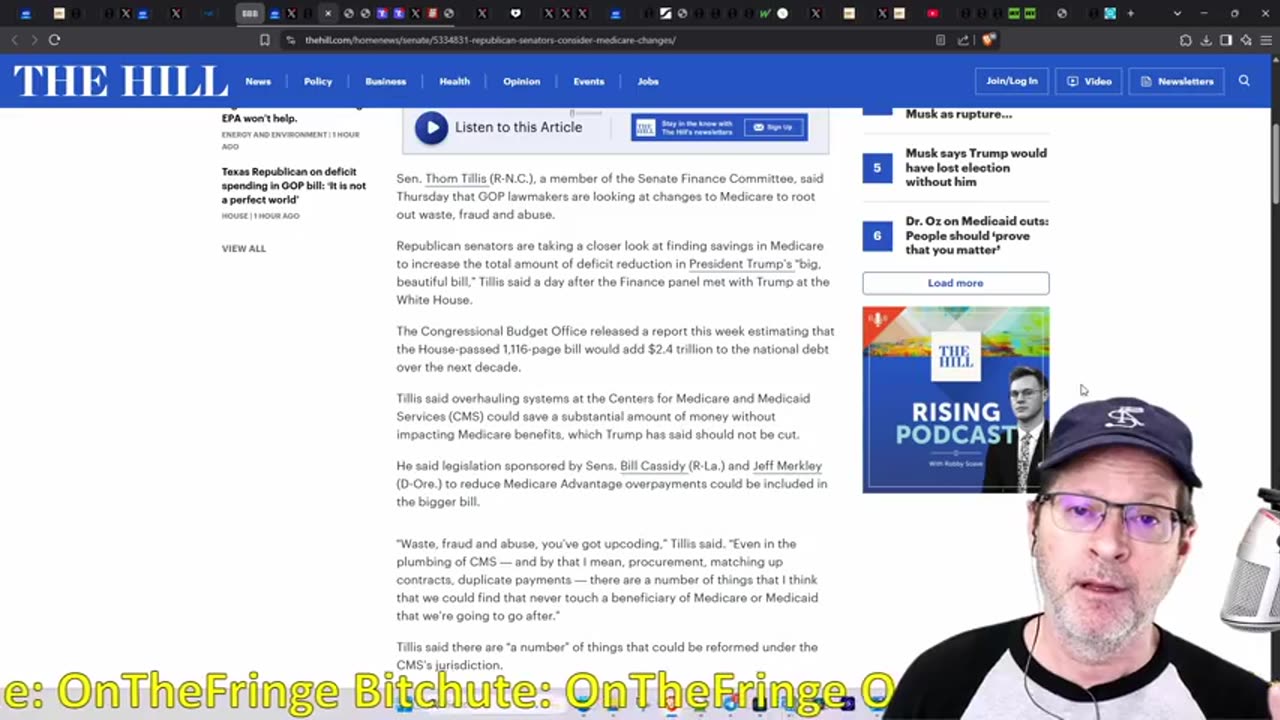Reload the current page
This screenshot has width=1280, height=720.
tap(54, 40)
